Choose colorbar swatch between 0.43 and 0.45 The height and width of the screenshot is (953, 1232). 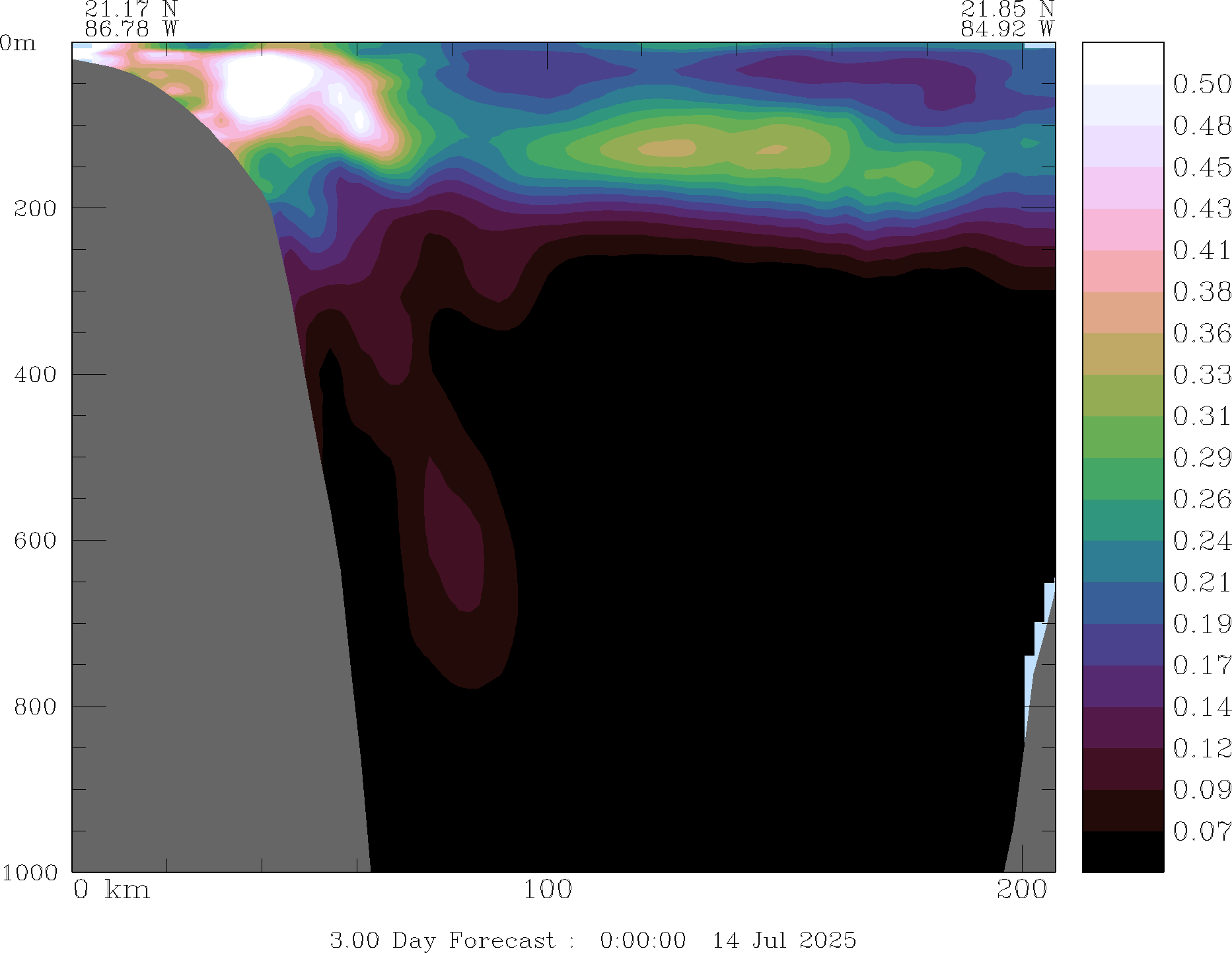tap(1122, 188)
